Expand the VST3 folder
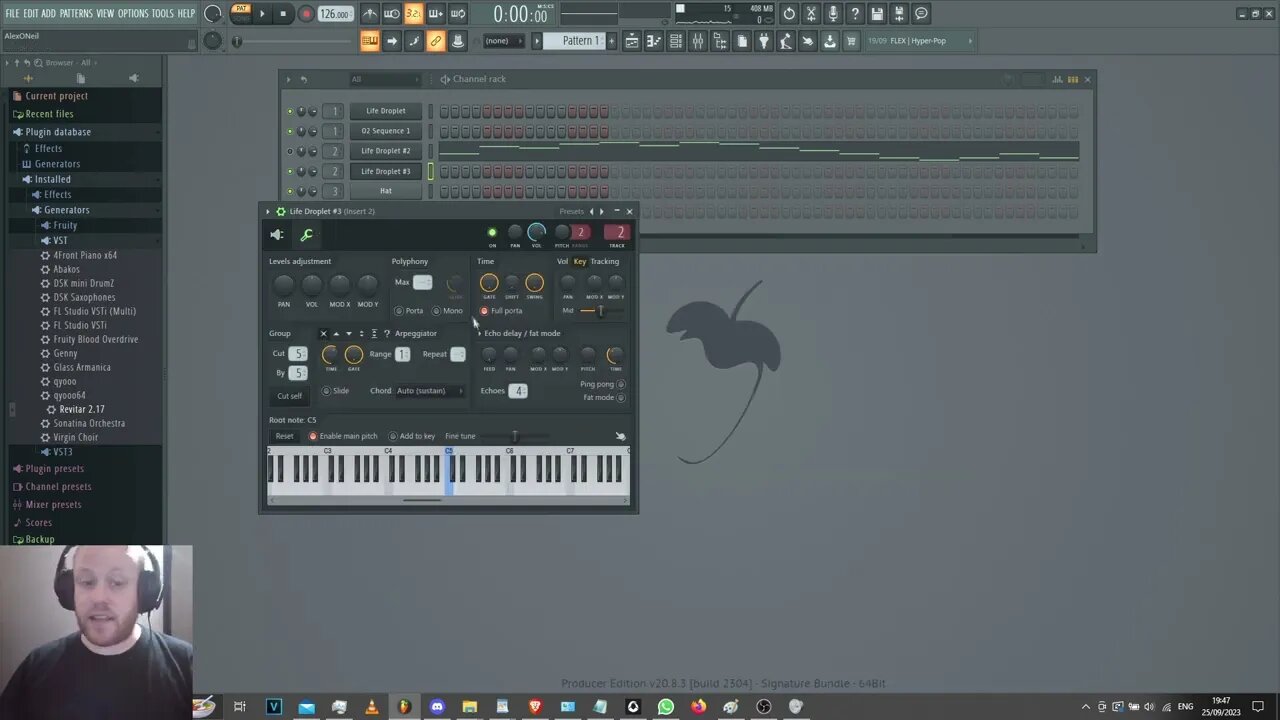Viewport: 1280px width, 720px height. tap(62, 452)
